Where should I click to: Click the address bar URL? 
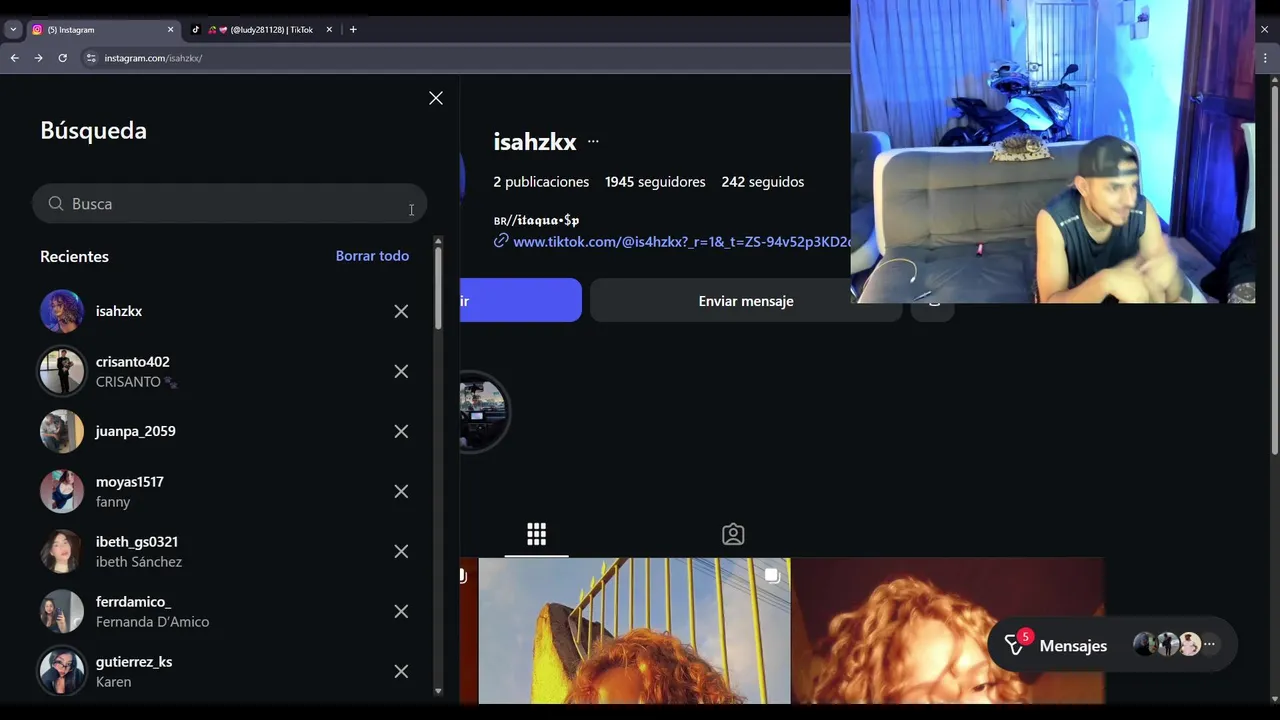(x=153, y=58)
